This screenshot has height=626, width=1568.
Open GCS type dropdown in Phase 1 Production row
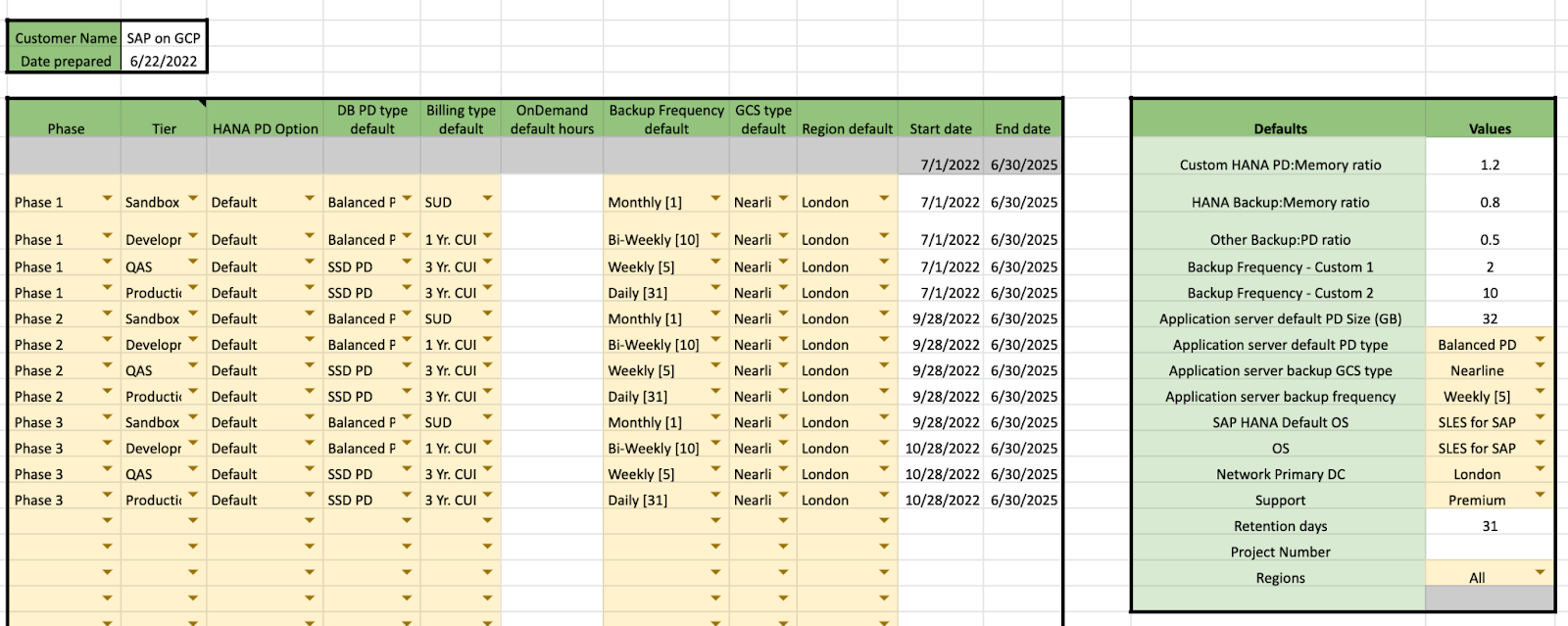783,289
